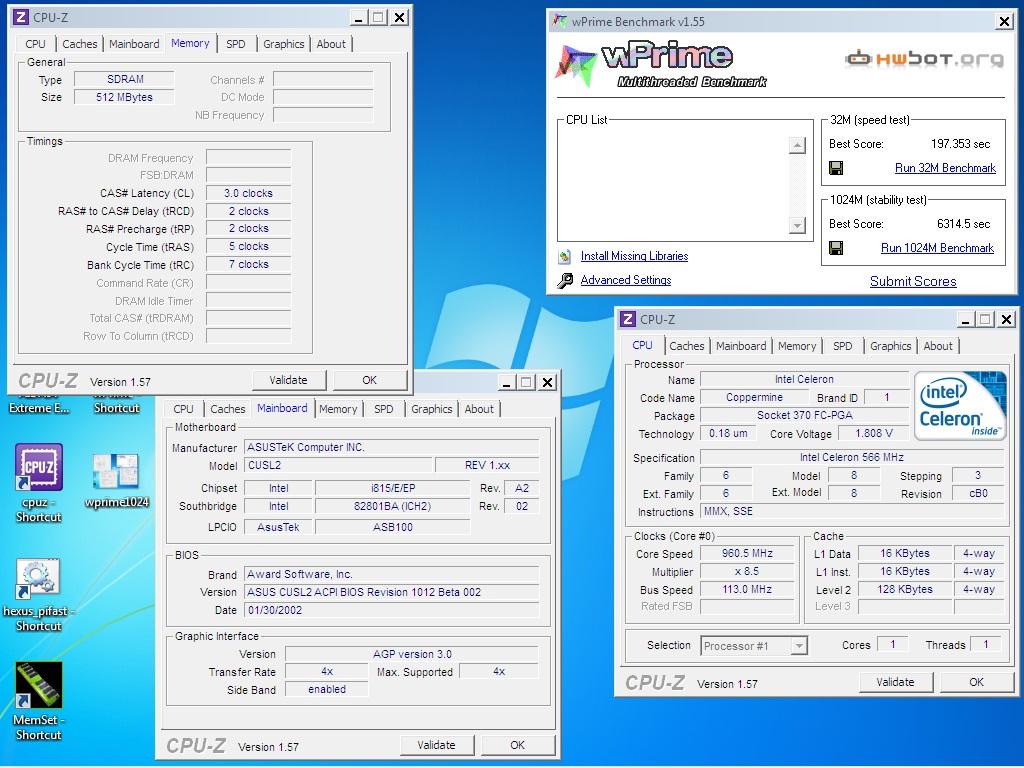Click the 6314.5 sec best score

[x=963, y=224]
